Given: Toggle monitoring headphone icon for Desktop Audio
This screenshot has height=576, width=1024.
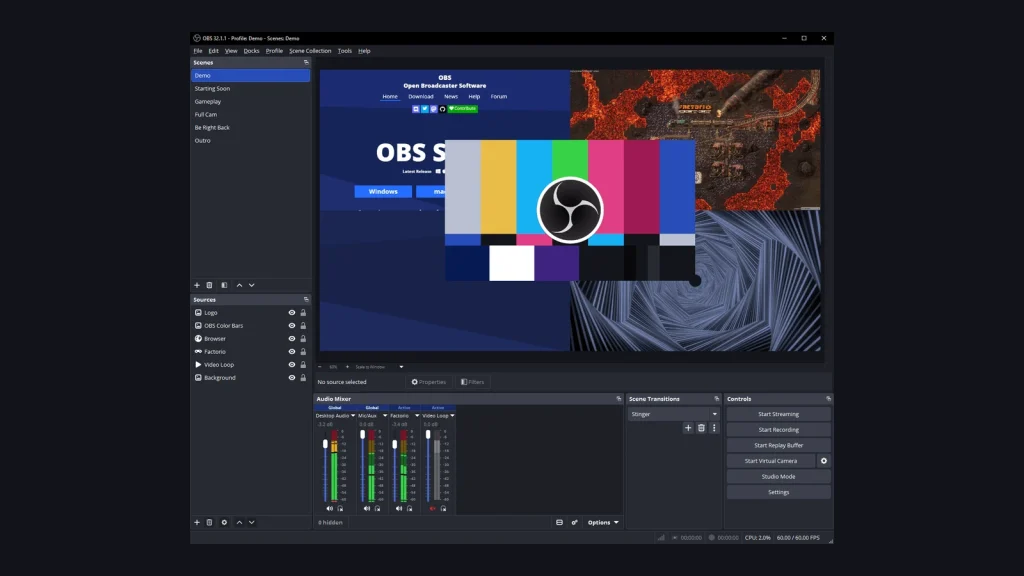Looking at the screenshot, I should [x=340, y=509].
